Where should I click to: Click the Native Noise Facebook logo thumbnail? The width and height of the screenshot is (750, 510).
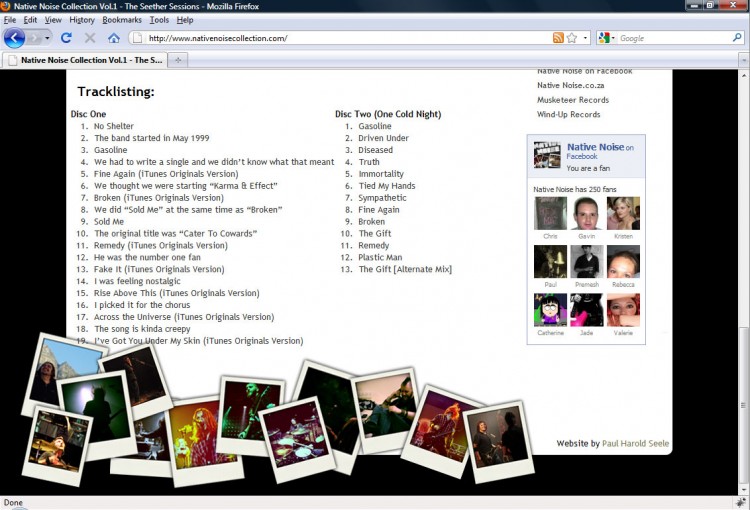(x=547, y=155)
